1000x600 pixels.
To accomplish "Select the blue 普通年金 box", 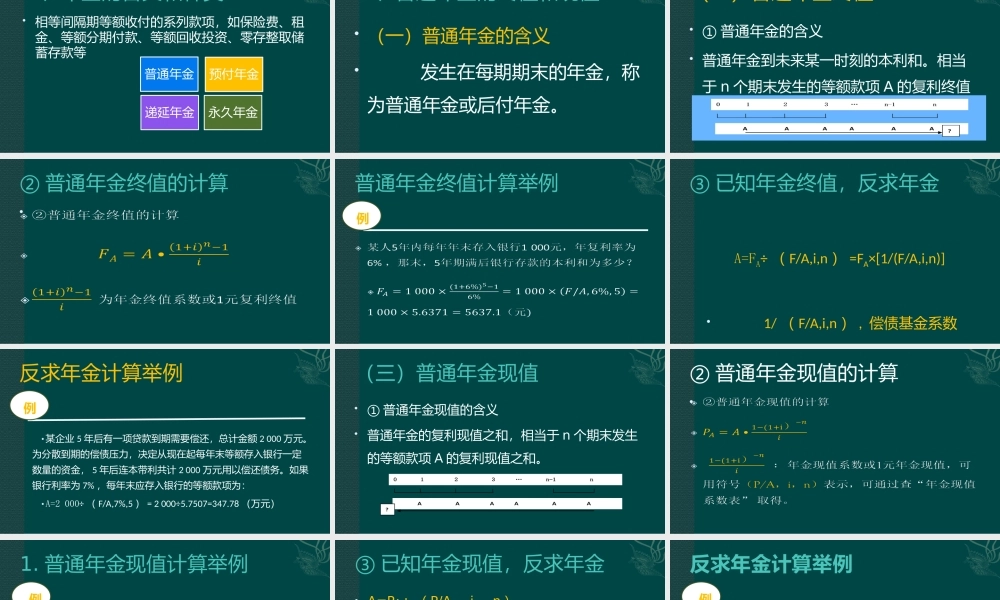I will pos(168,74).
